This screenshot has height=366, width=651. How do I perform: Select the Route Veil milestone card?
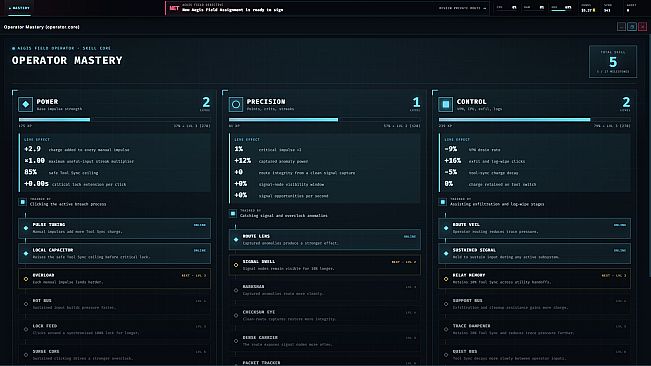pos(534,228)
